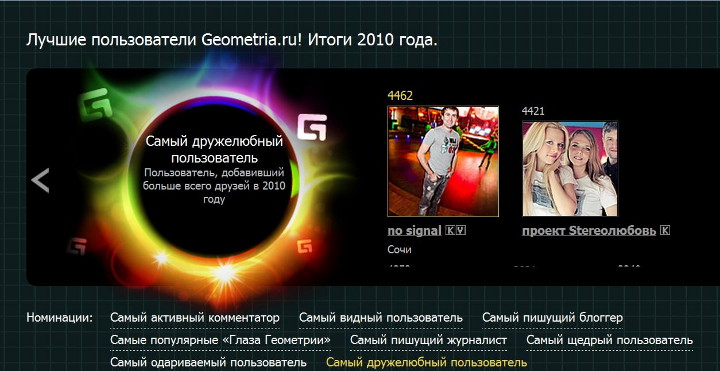Select nomination Самые популярные «Глаза Геометрии»
The width and height of the screenshot is (720, 371).
[x=220, y=341]
